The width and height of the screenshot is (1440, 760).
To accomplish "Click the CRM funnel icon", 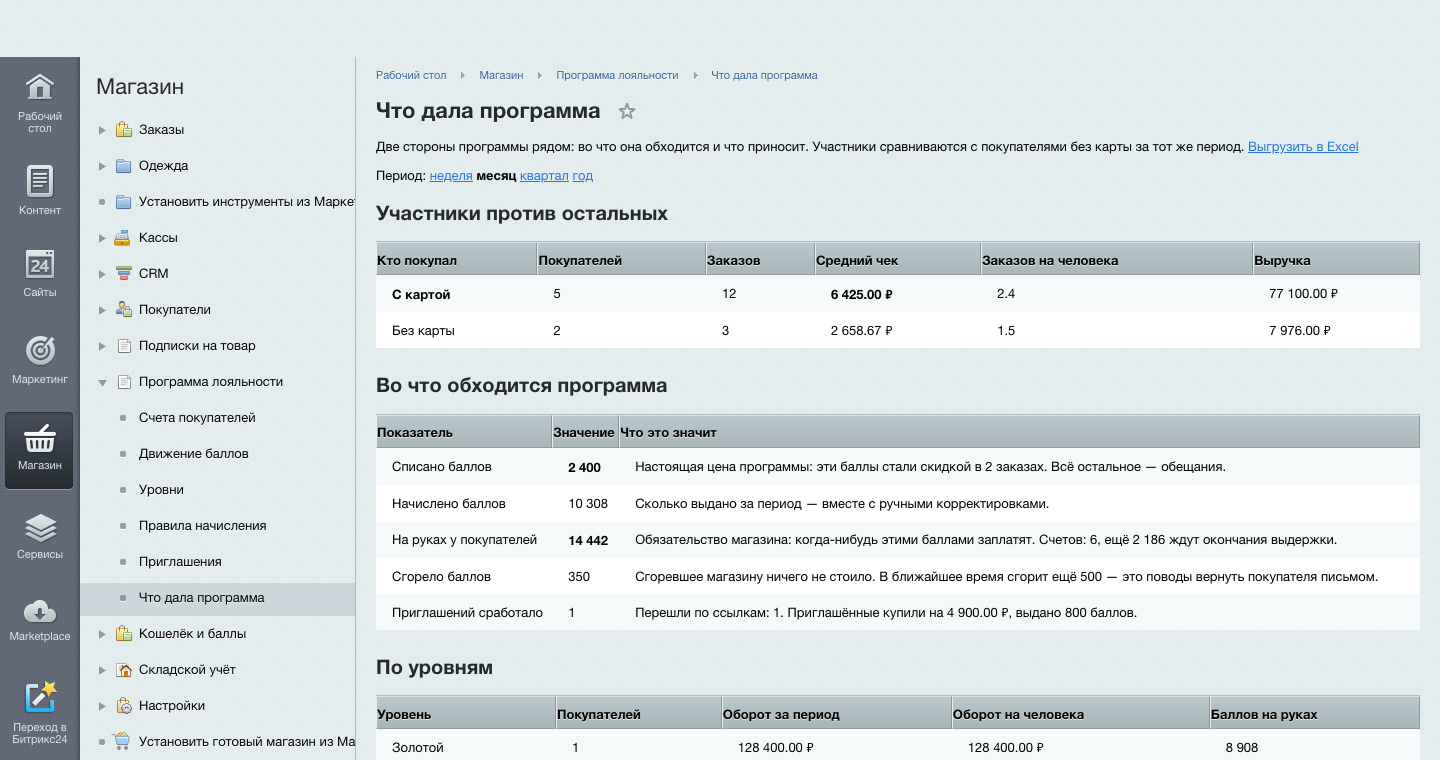I will (124, 273).
